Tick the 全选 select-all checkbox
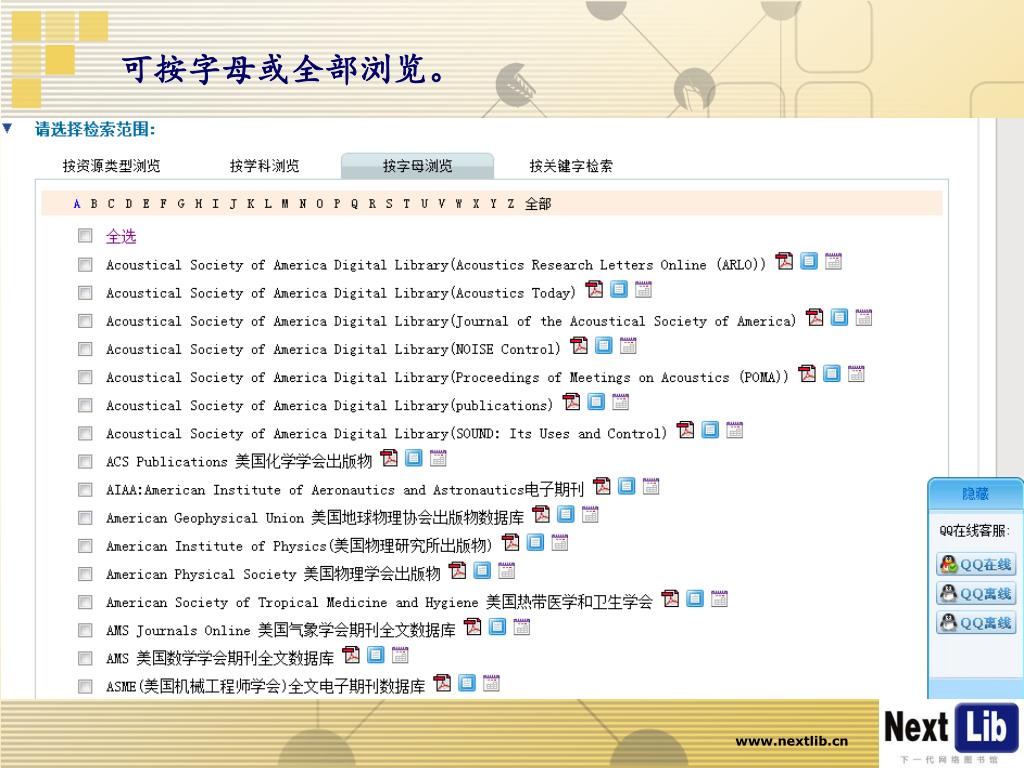The width and height of the screenshot is (1024, 768). (85, 236)
